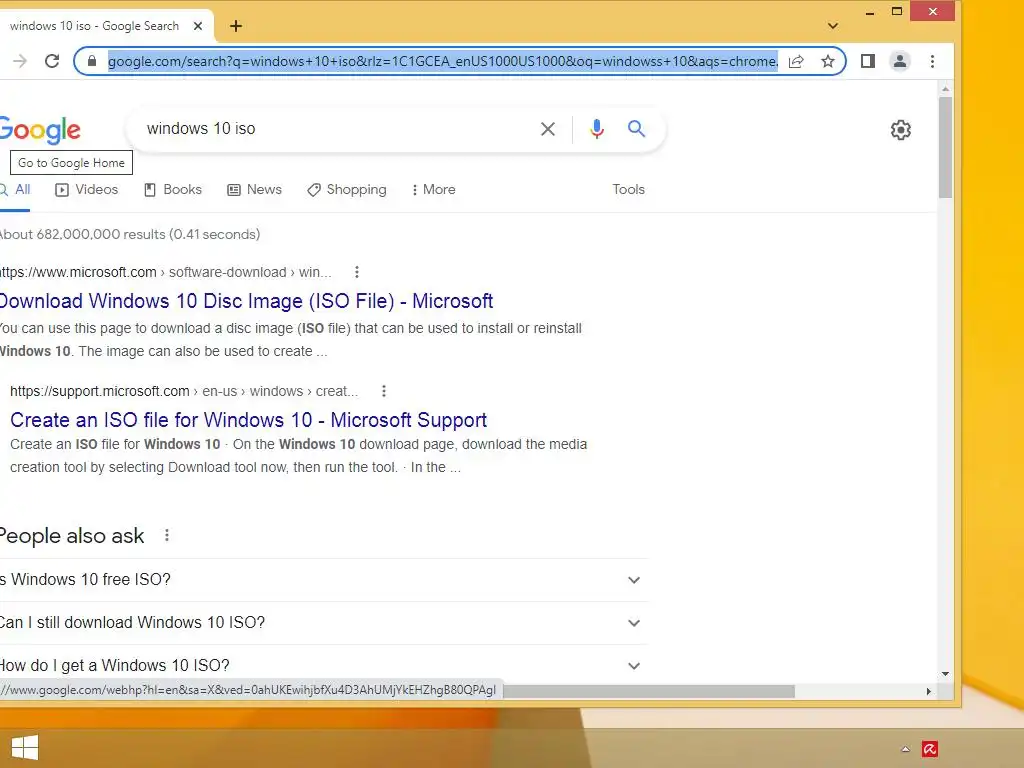
Task: Maximize the Chrome window
Action: [x=897, y=11]
